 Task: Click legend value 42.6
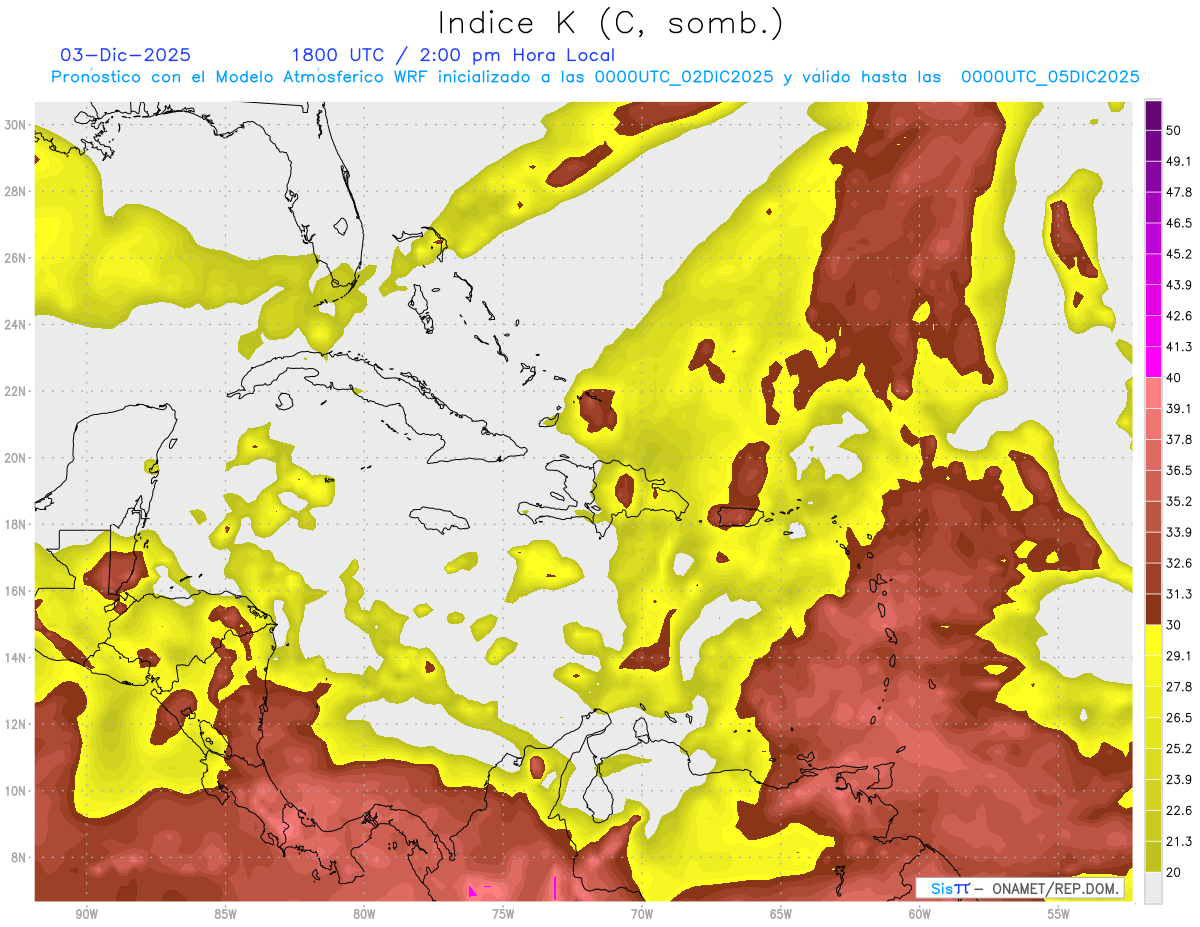pos(1178,316)
